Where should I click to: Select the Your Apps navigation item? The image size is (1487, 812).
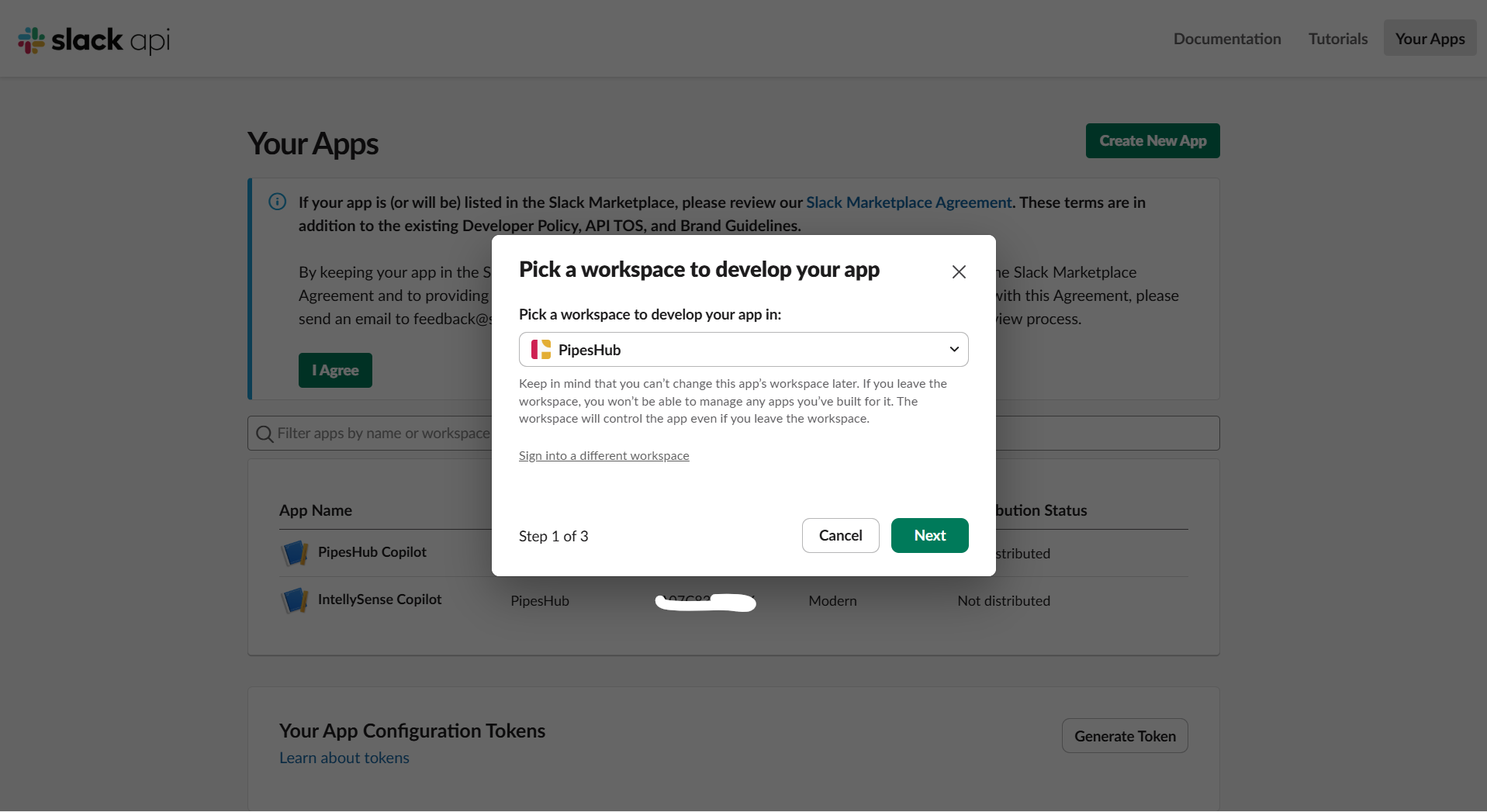point(1429,38)
